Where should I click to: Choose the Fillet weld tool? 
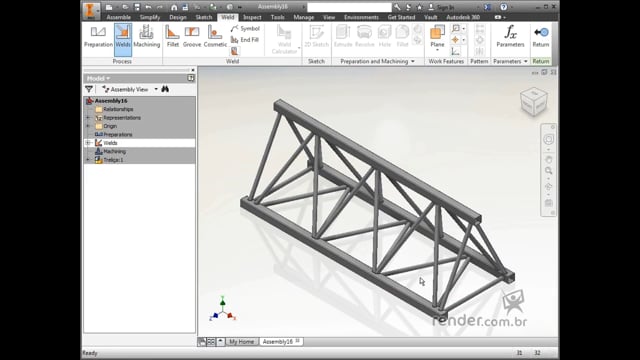pyautogui.click(x=173, y=36)
